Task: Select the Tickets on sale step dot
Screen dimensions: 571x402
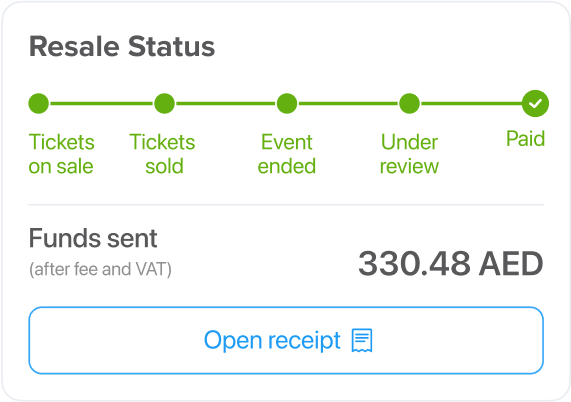Action: tap(39, 103)
